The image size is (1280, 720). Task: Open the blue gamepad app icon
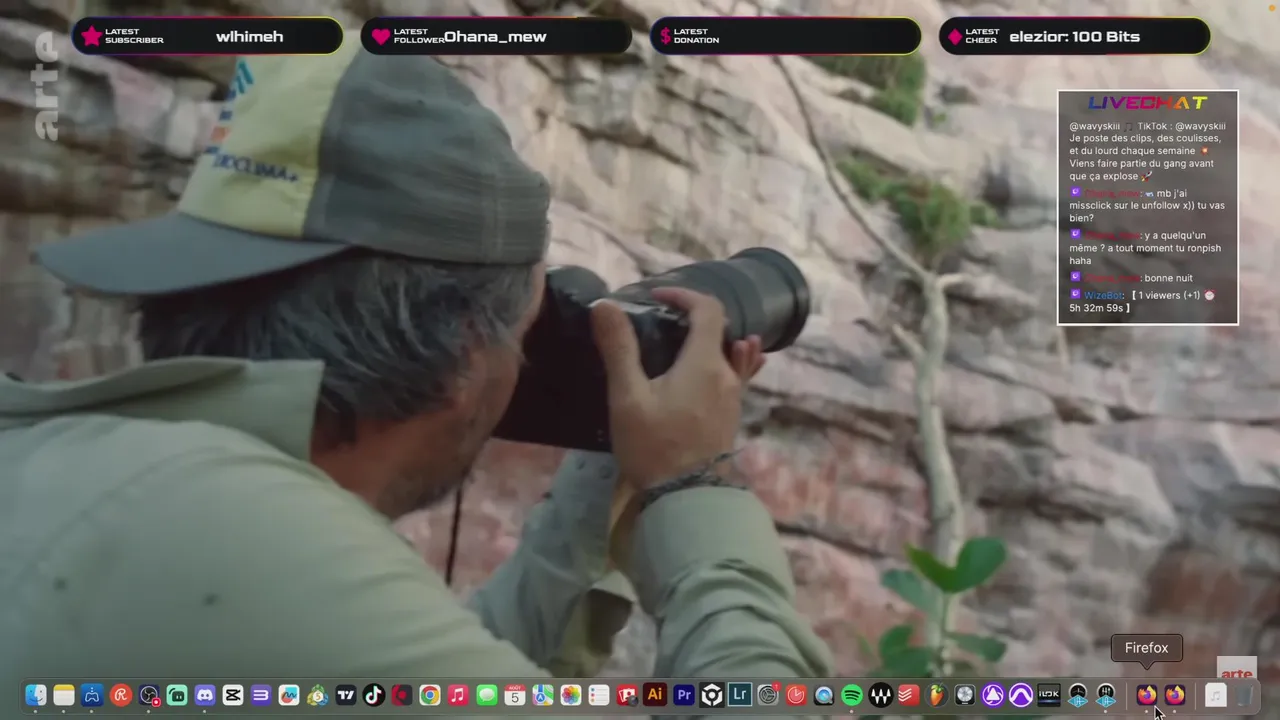pos(92,695)
